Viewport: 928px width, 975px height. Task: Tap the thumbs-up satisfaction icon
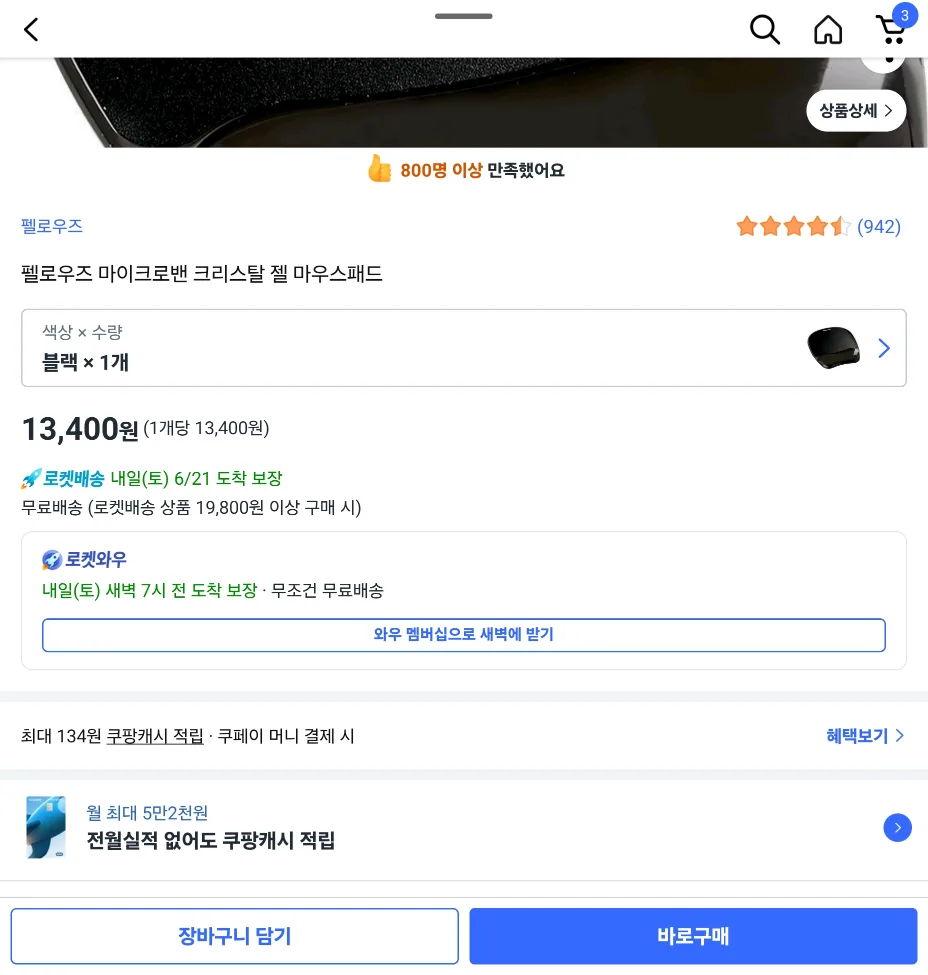click(x=379, y=169)
